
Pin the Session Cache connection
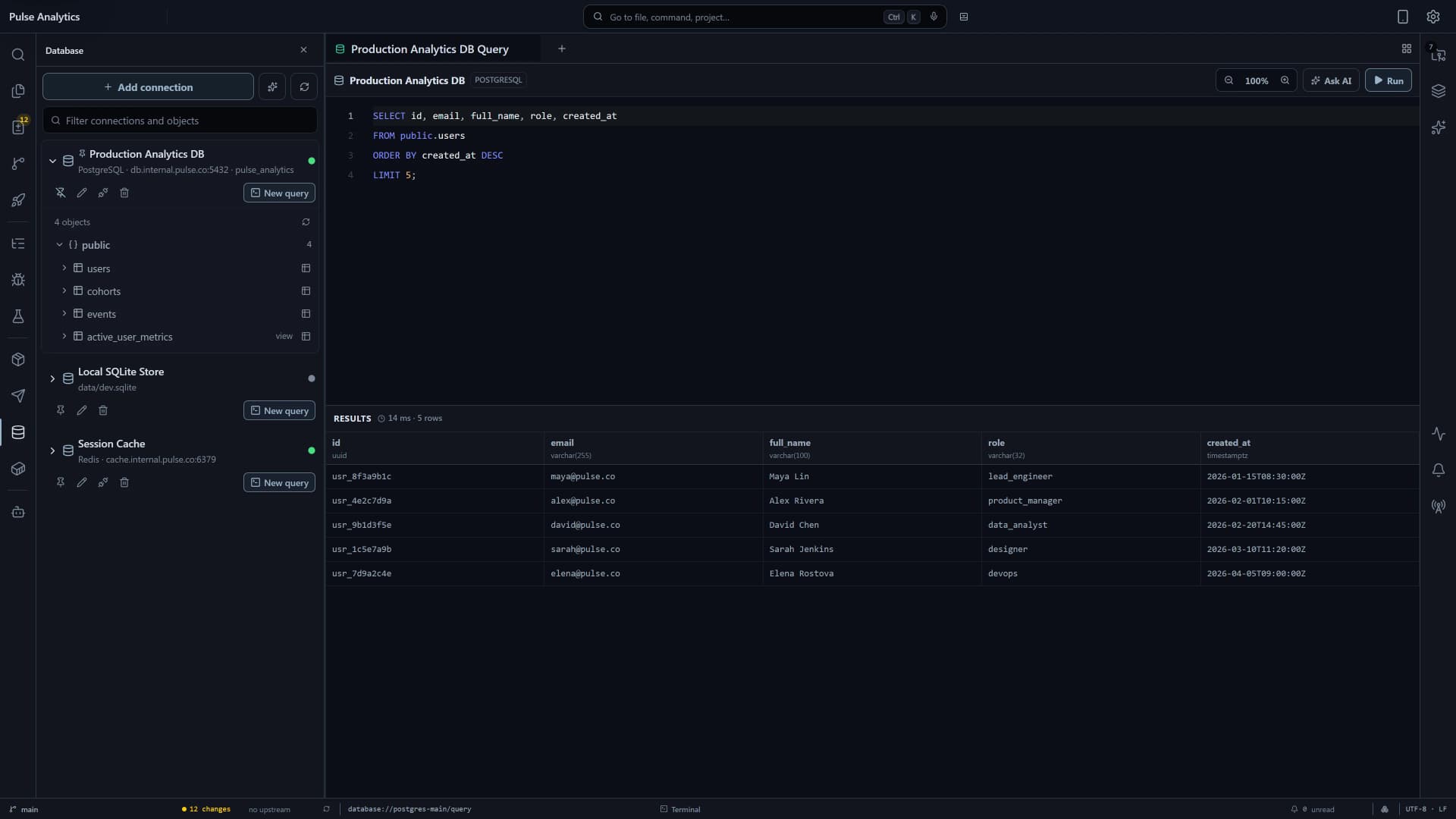[61, 482]
